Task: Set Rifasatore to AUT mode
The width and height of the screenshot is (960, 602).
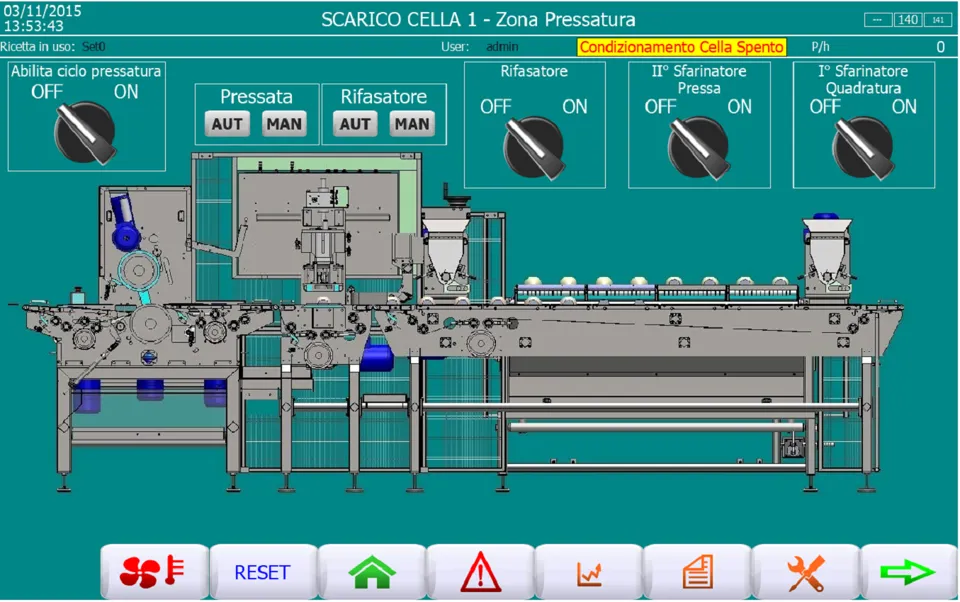Action: click(355, 124)
